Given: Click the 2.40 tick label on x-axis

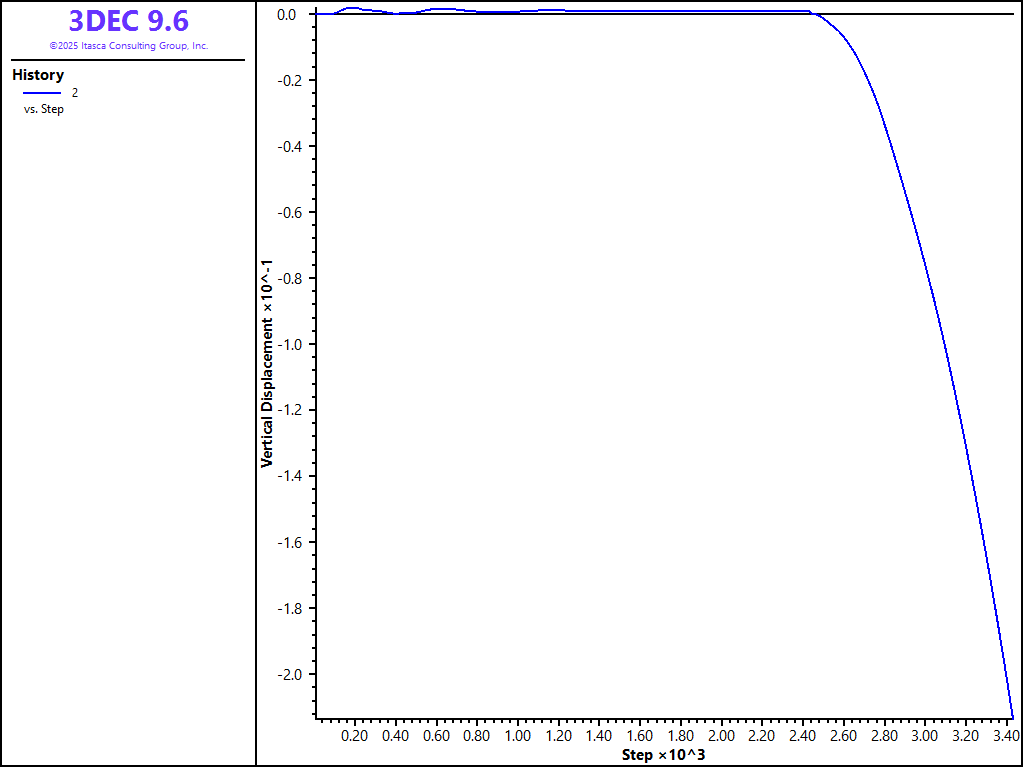Looking at the screenshot, I should tap(802, 736).
